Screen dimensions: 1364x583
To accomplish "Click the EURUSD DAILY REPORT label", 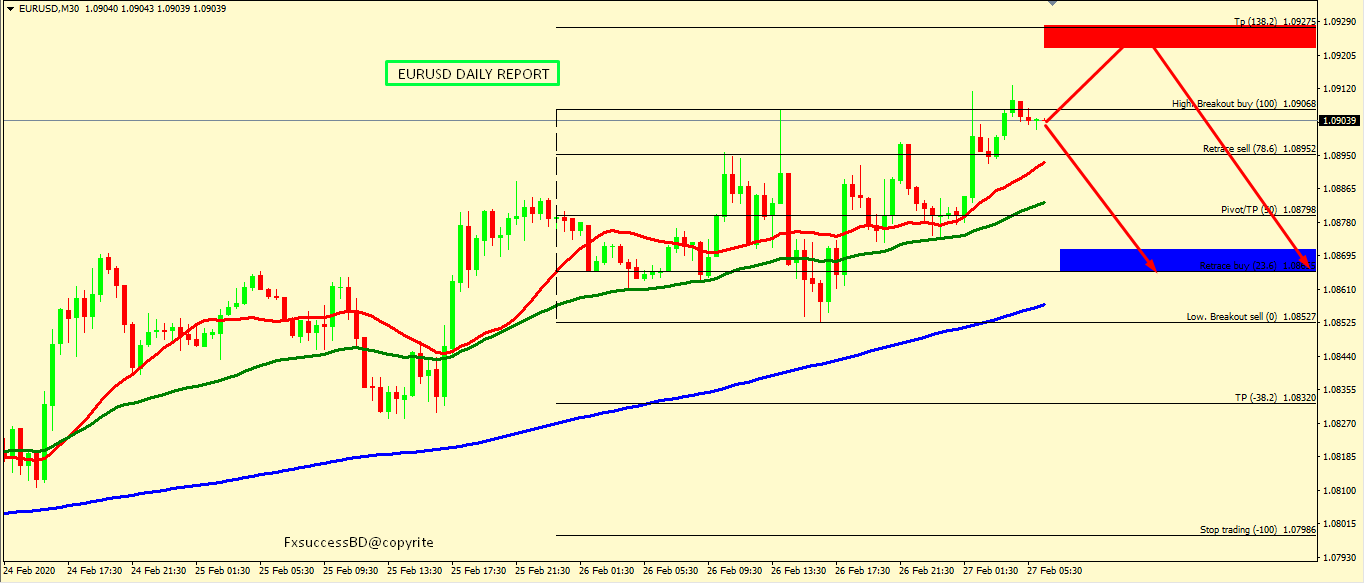I will [x=473, y=74].
